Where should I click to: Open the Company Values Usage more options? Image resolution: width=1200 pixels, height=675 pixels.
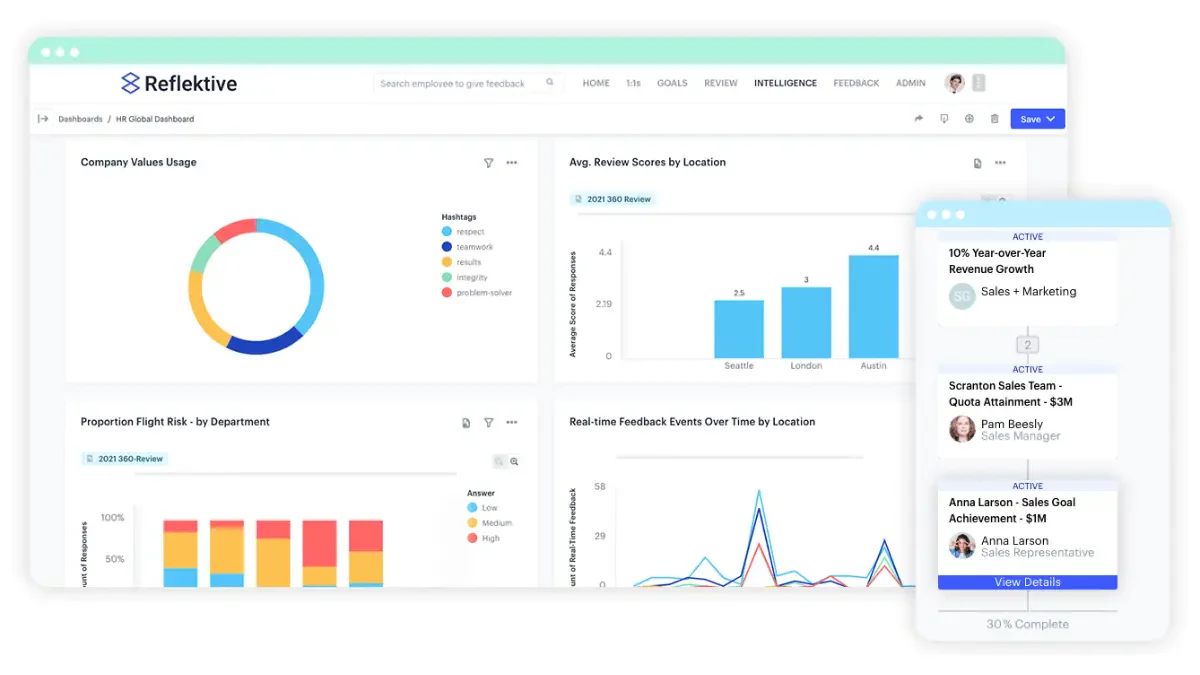pos(512,162)
